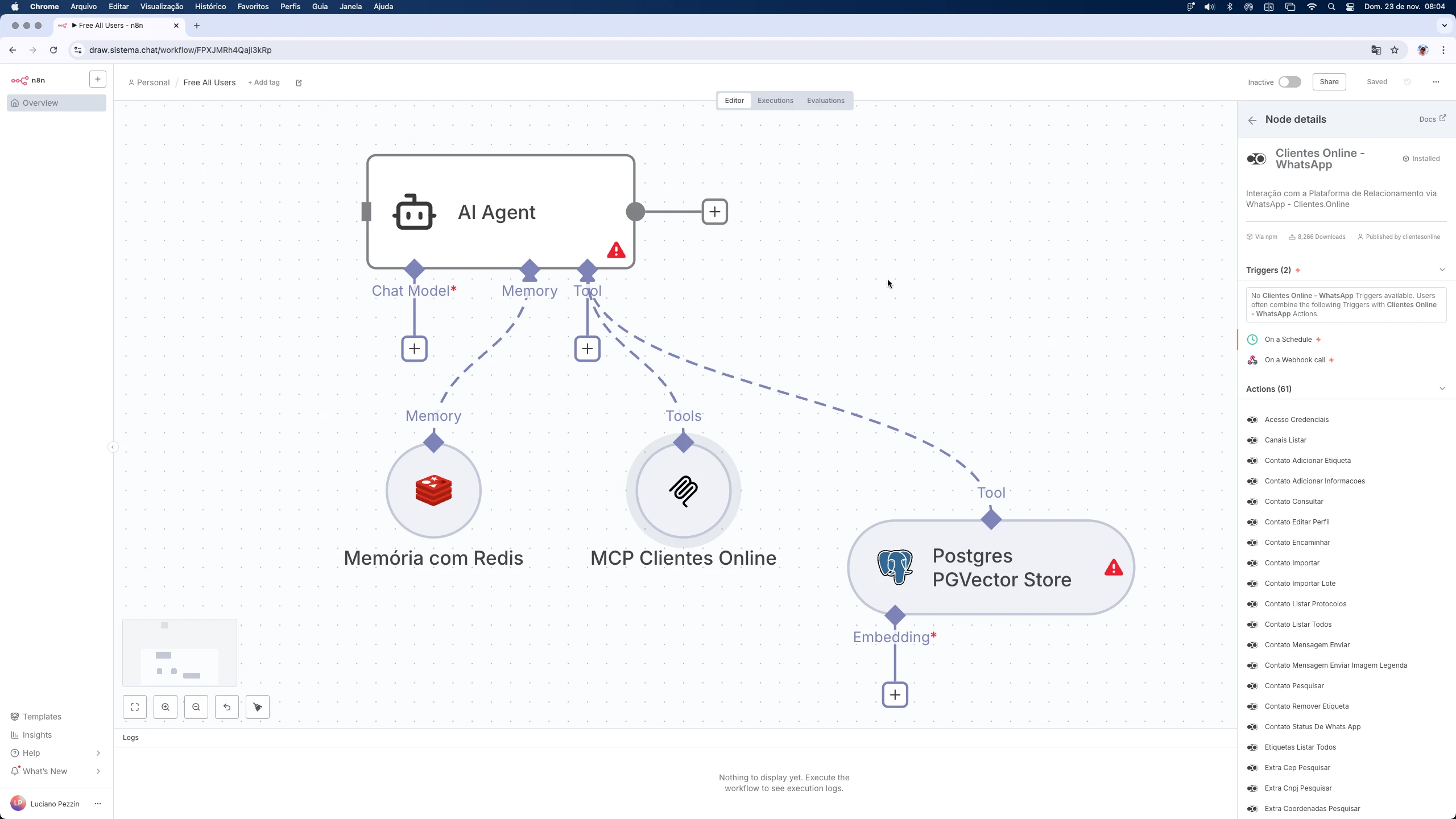
Task: Click the browser address bar URL
Action: [180, 50]
